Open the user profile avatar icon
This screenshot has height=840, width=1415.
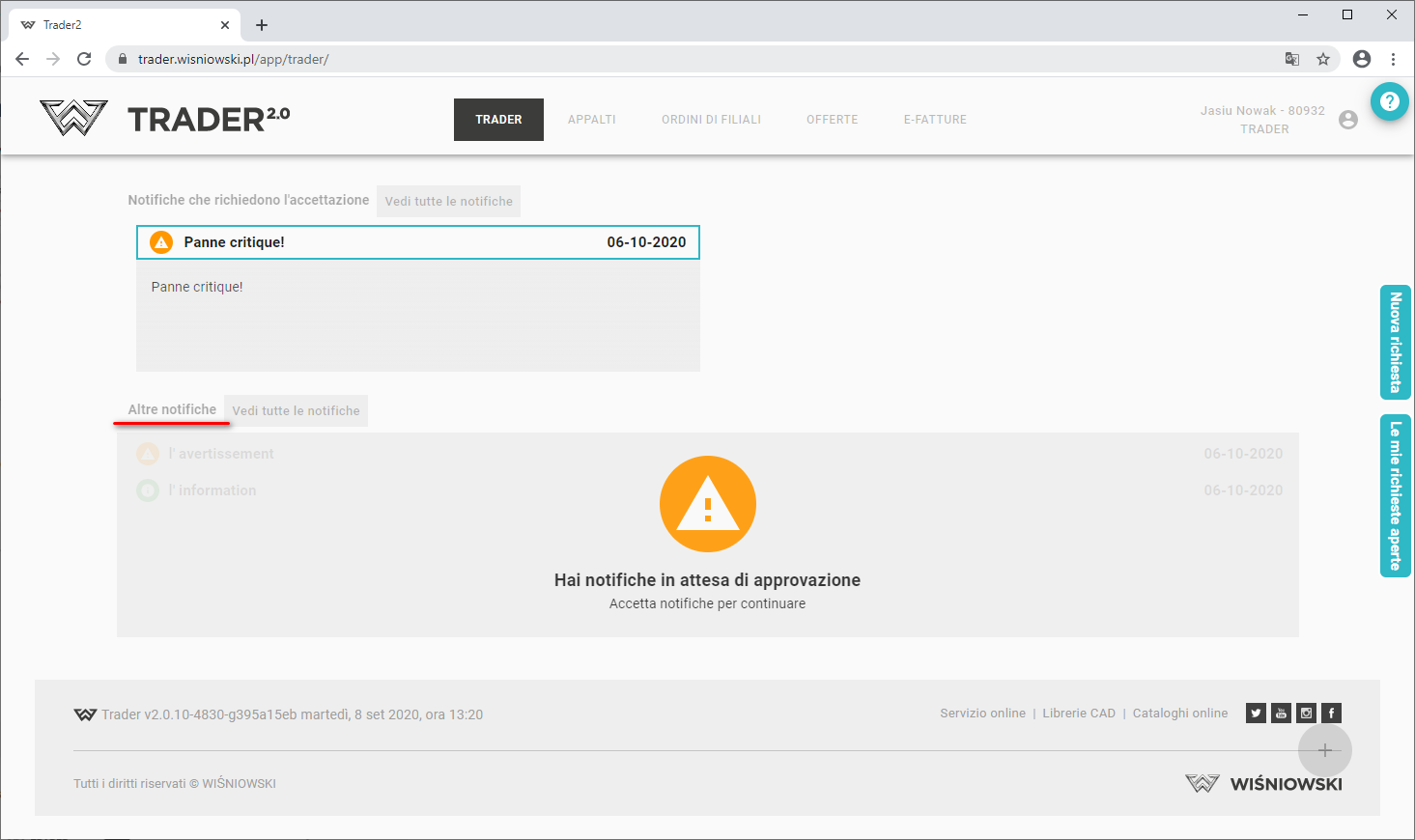tap(1348, 120)
